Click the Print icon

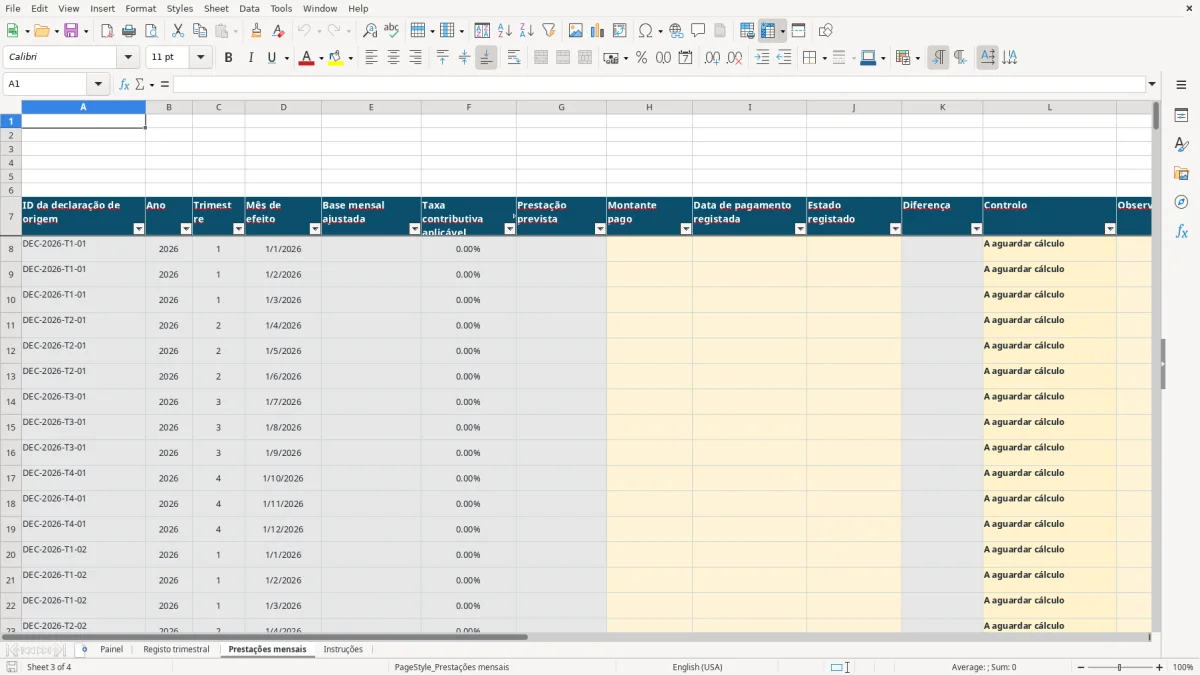[x=129, y=31]
